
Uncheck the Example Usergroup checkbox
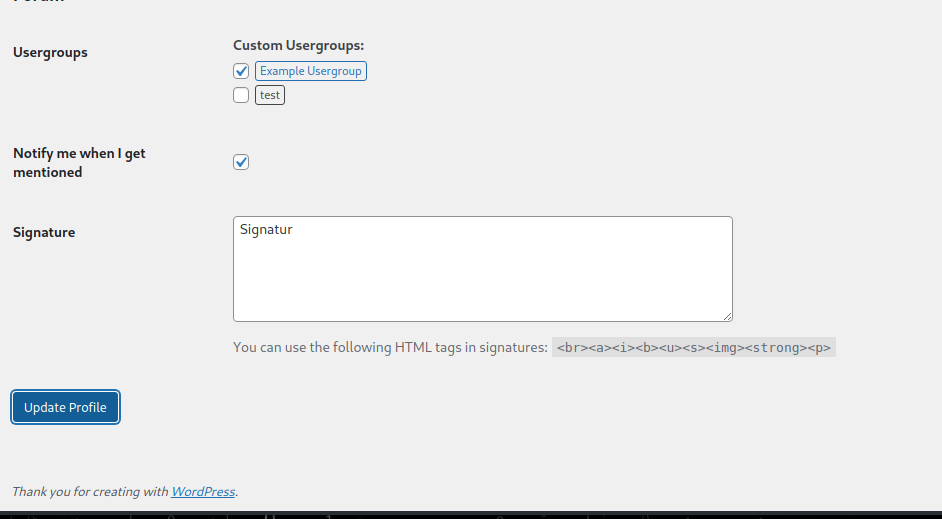pyautogui.click(x=241, y=71)
